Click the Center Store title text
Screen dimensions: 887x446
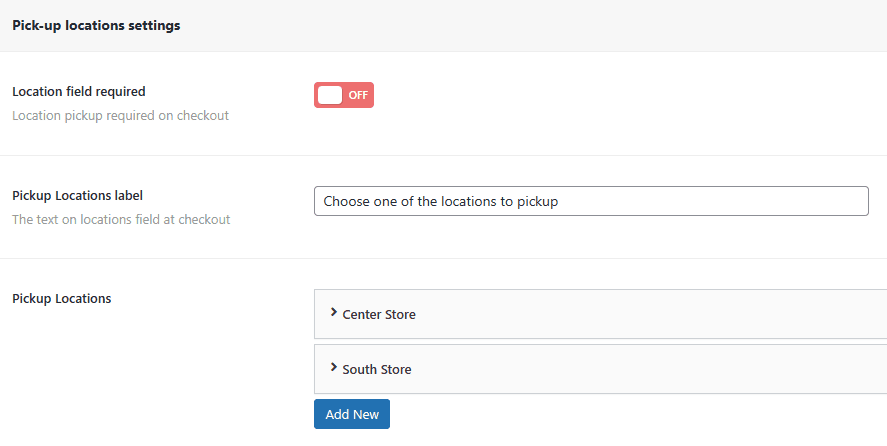(x=379, y=314)
